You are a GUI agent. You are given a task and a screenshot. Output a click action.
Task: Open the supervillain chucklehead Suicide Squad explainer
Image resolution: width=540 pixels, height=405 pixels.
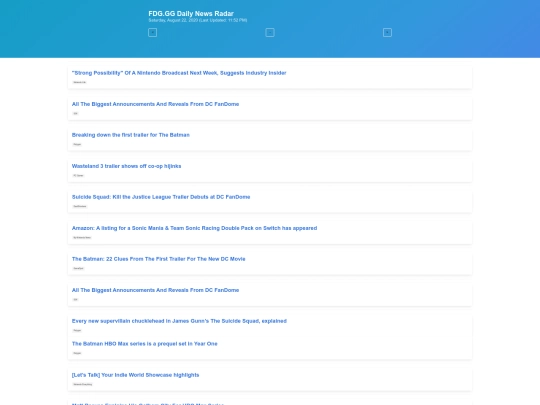click(179, 321)
